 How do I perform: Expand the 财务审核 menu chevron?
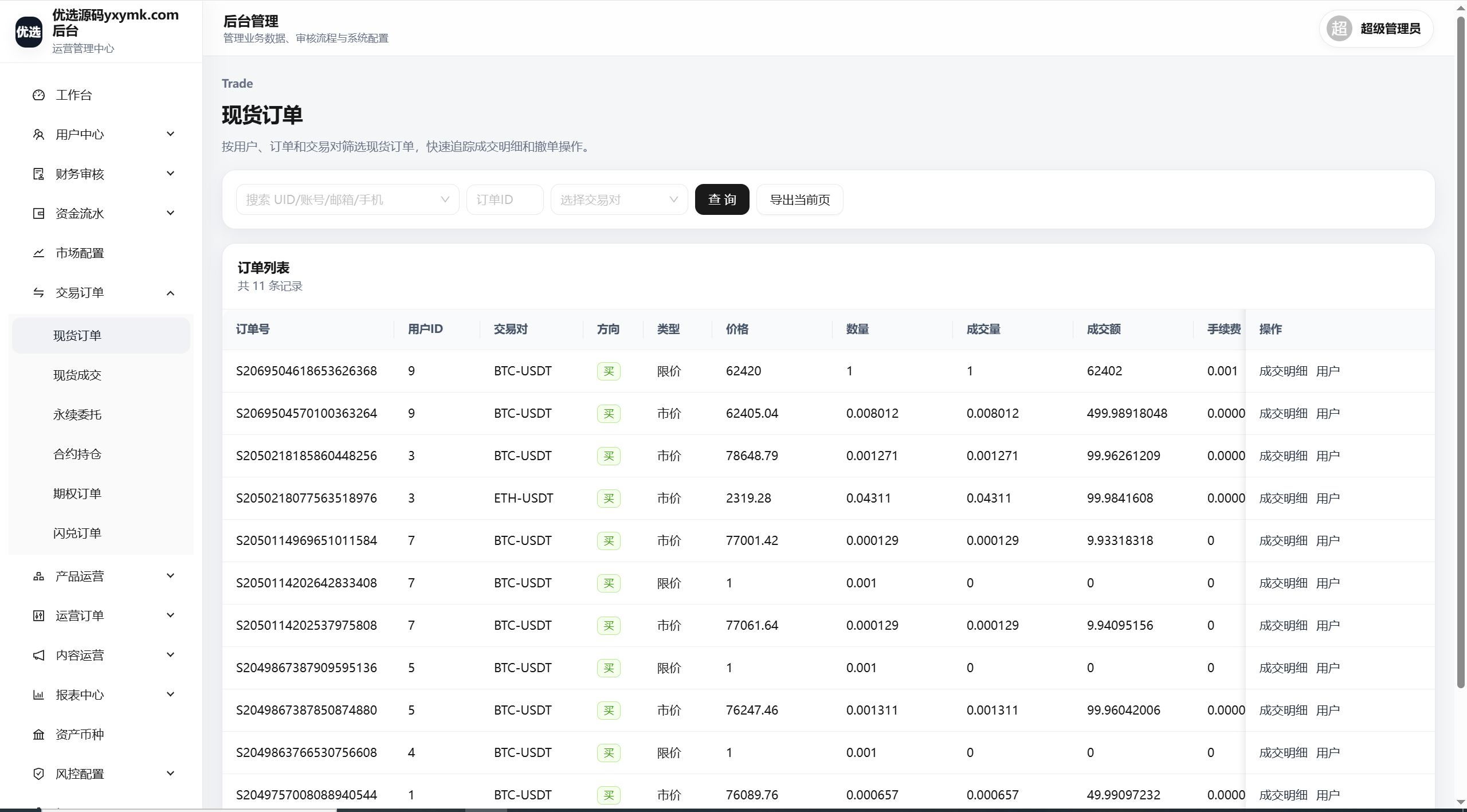tap(170, 174)
